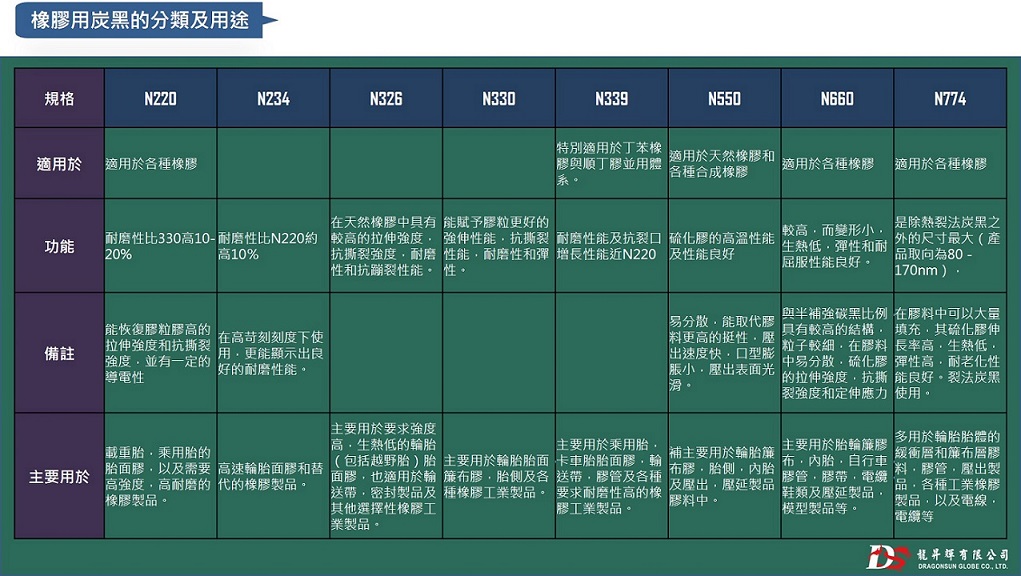The image size is (1021, 576).
Task: Click N660 cell 較高,而變形小
Action: pyautogui.click(x=835, y=246)
